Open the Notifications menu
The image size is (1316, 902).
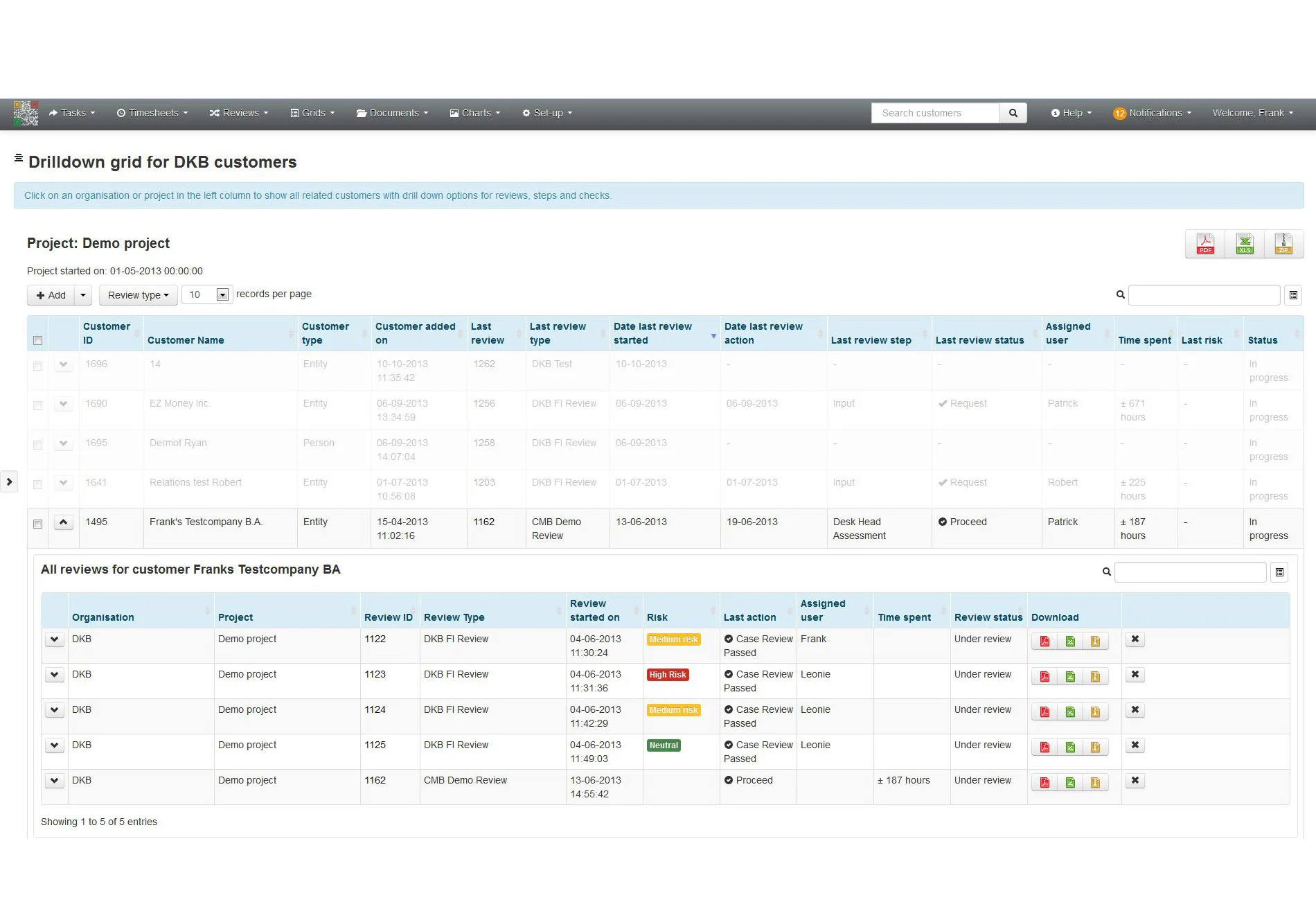tap(1153, 113)
